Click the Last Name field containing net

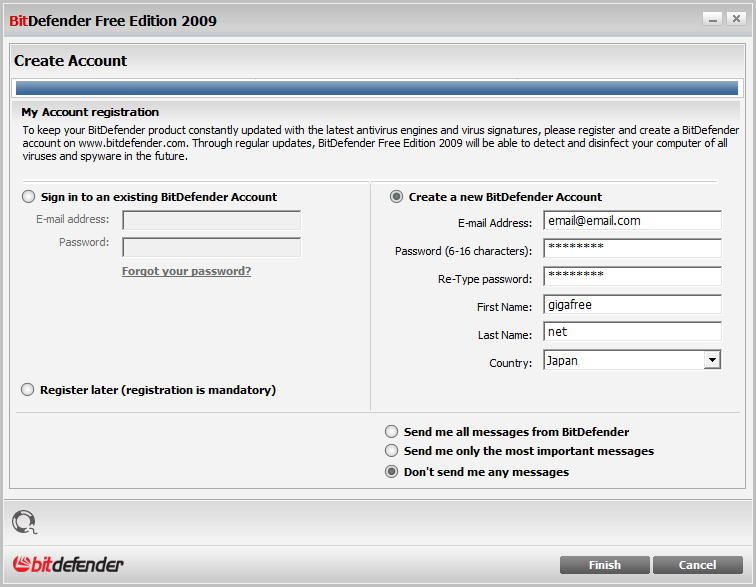(x=632, y=332)
